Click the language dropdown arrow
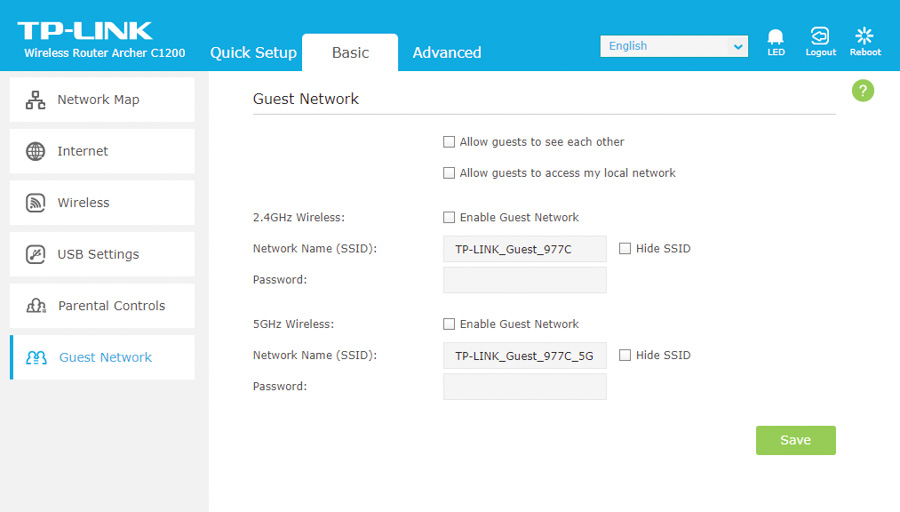The height and width of the screenshot is (512, 900). pos(738,46)
